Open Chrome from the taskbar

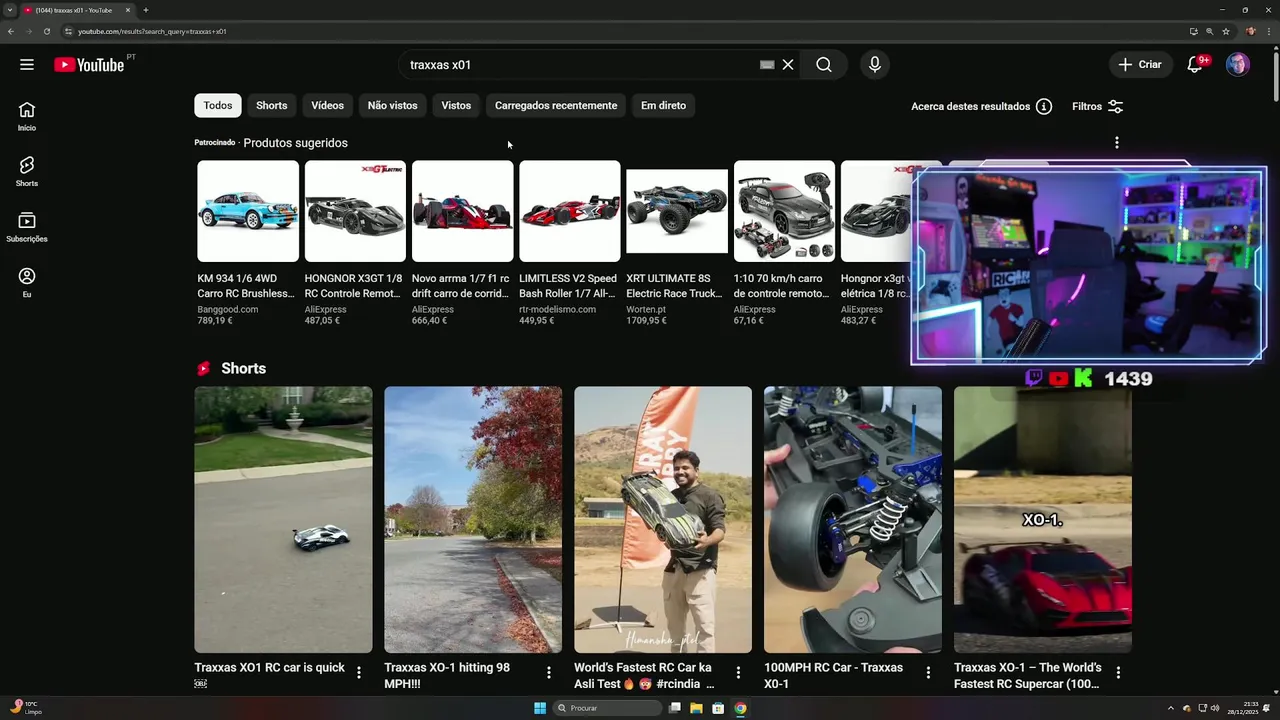click(x=740, y=708)
